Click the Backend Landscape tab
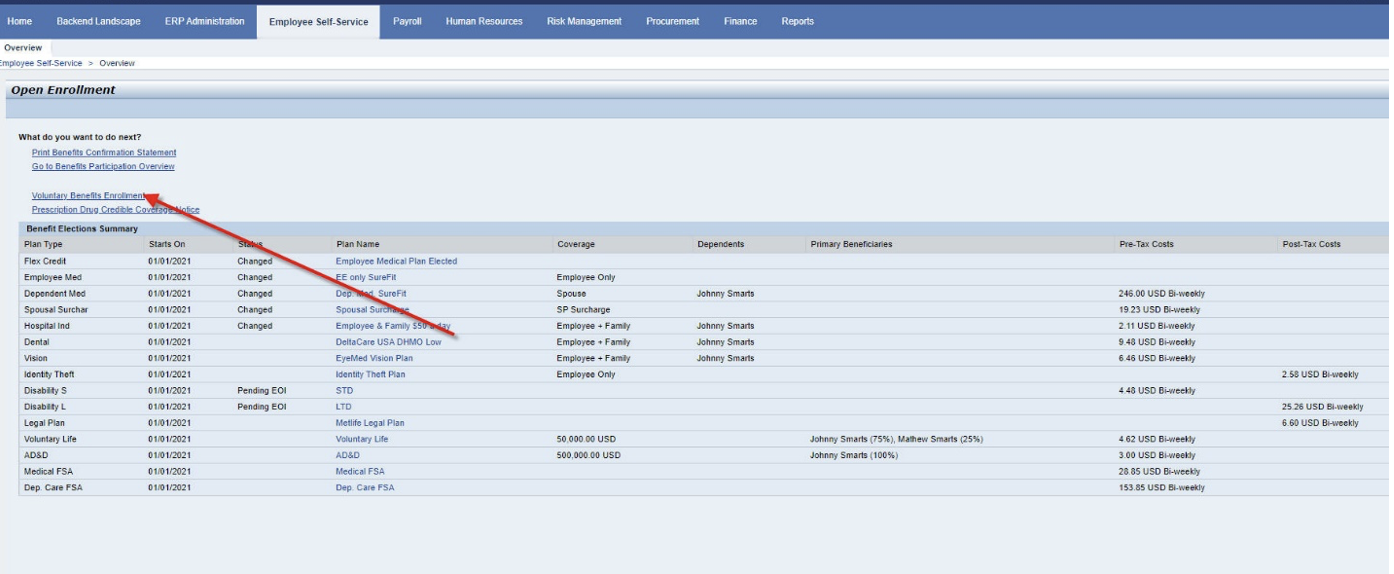1394x574 pixels. coord(98,22)
